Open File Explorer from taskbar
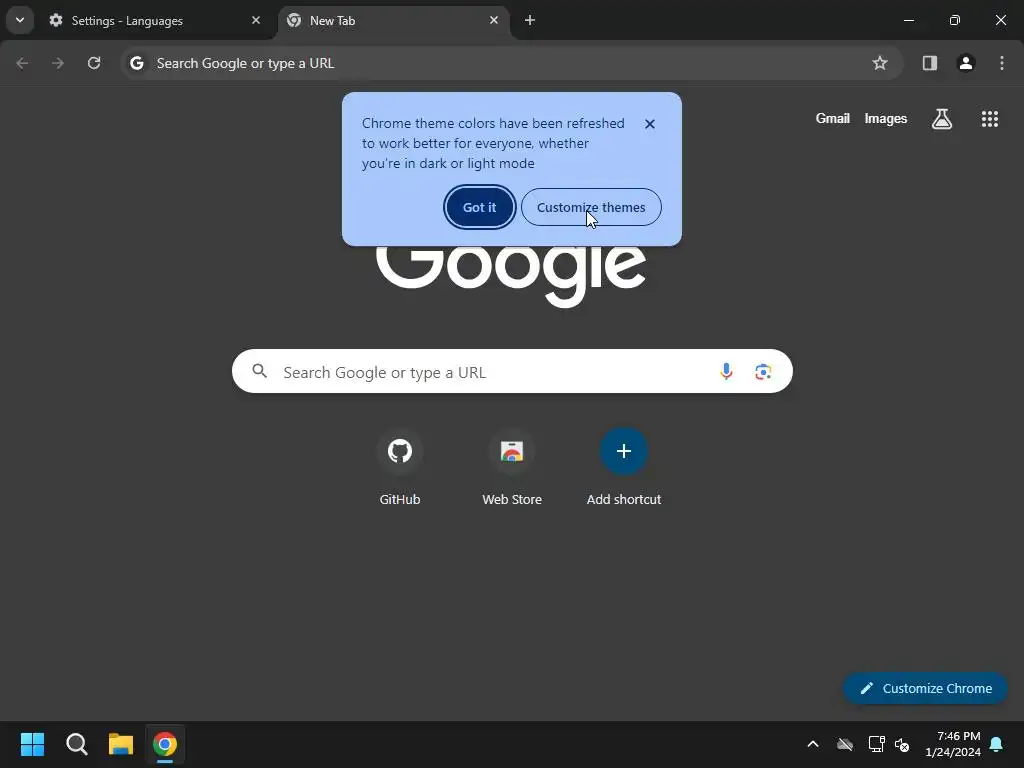 [x=121, y=744]
